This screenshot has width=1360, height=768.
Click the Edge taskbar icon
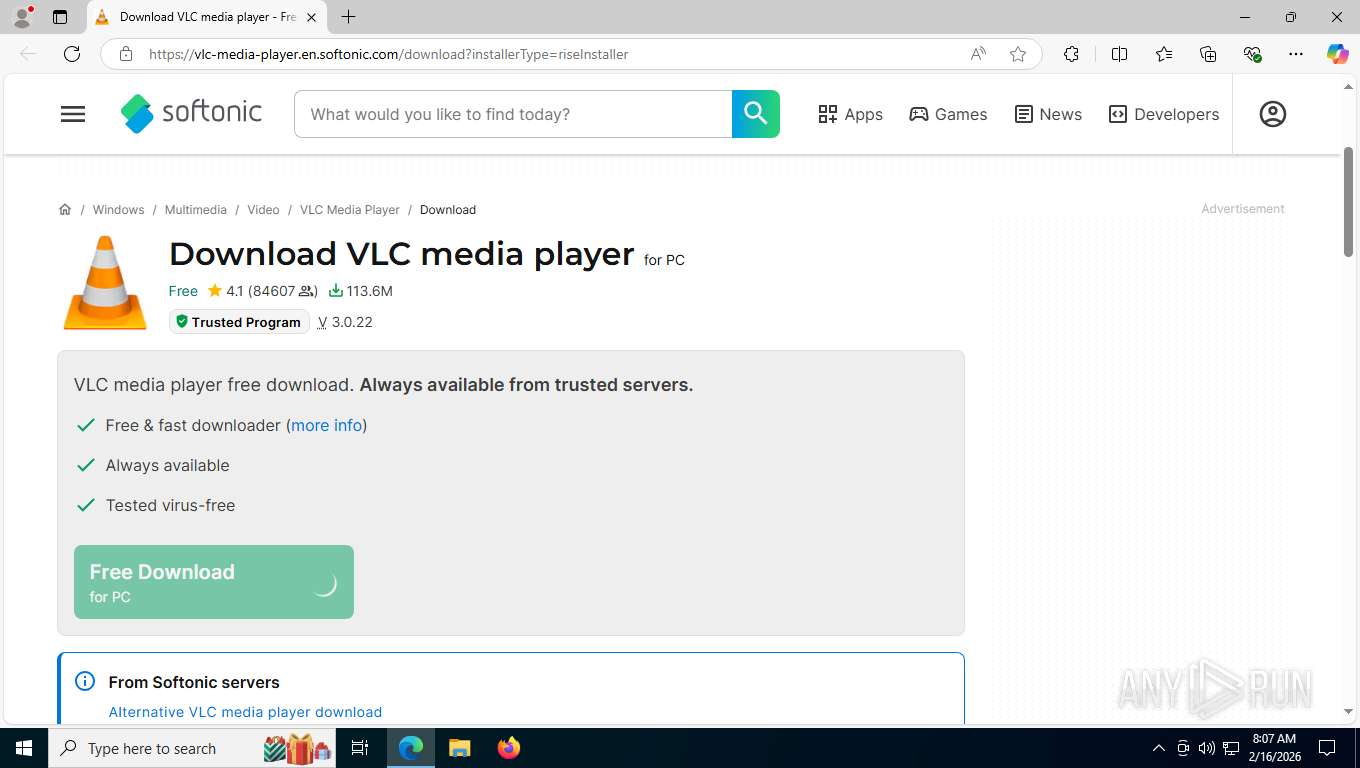click(x=411, y=748)
